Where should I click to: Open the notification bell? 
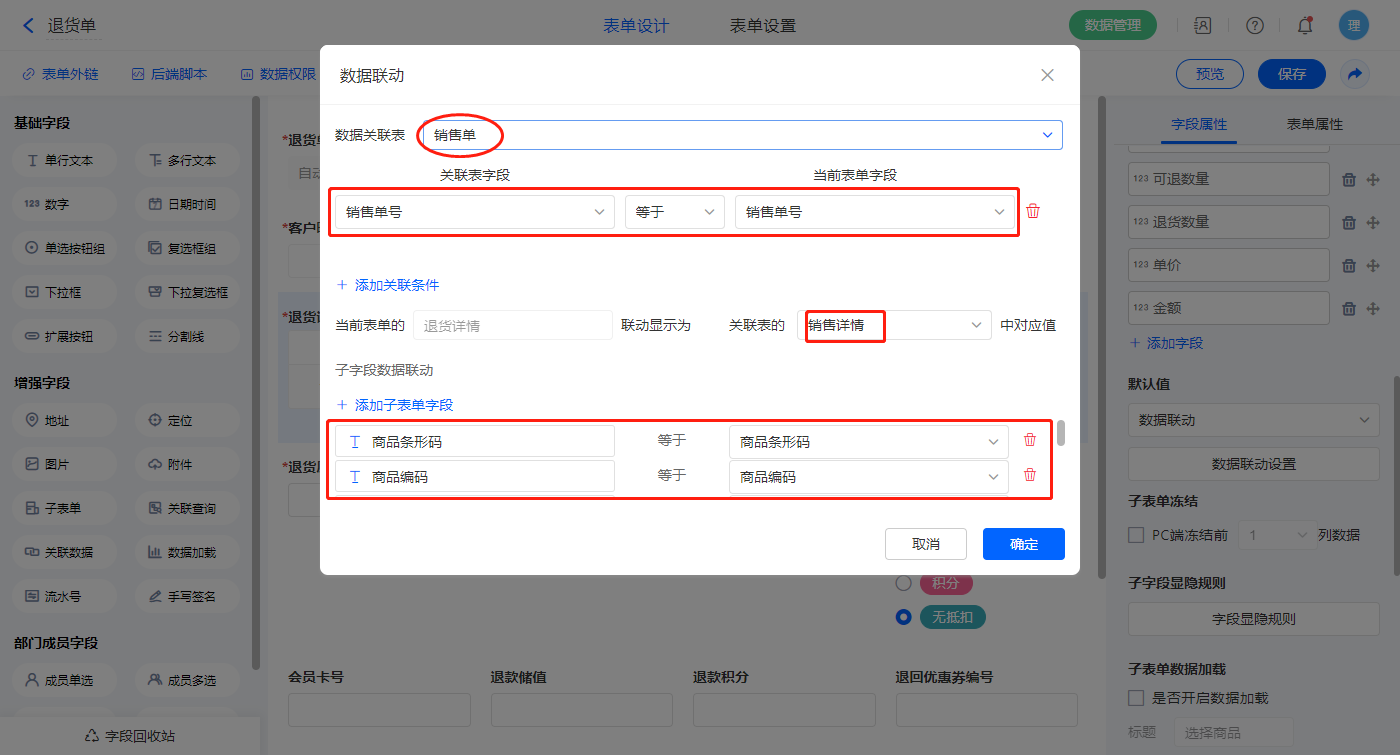[x=1304, y=26]
